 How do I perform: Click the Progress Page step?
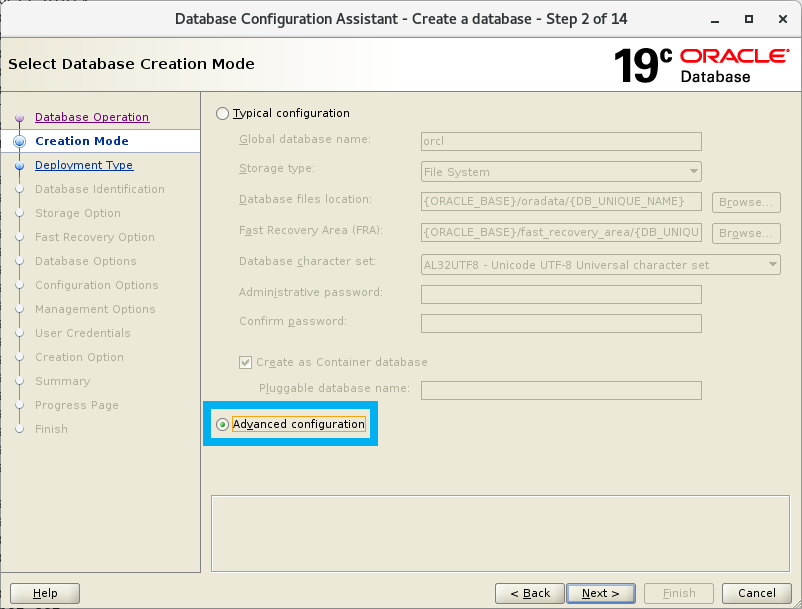coord(77,405)
